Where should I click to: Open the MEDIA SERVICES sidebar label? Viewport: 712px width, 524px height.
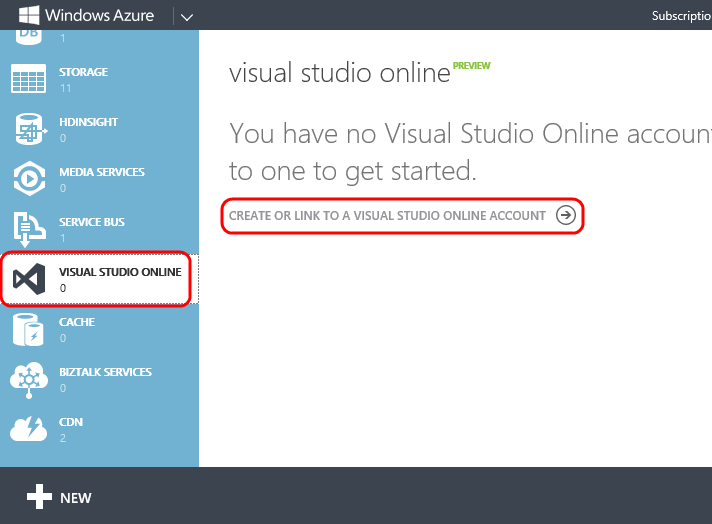click(x=102, y=172)
